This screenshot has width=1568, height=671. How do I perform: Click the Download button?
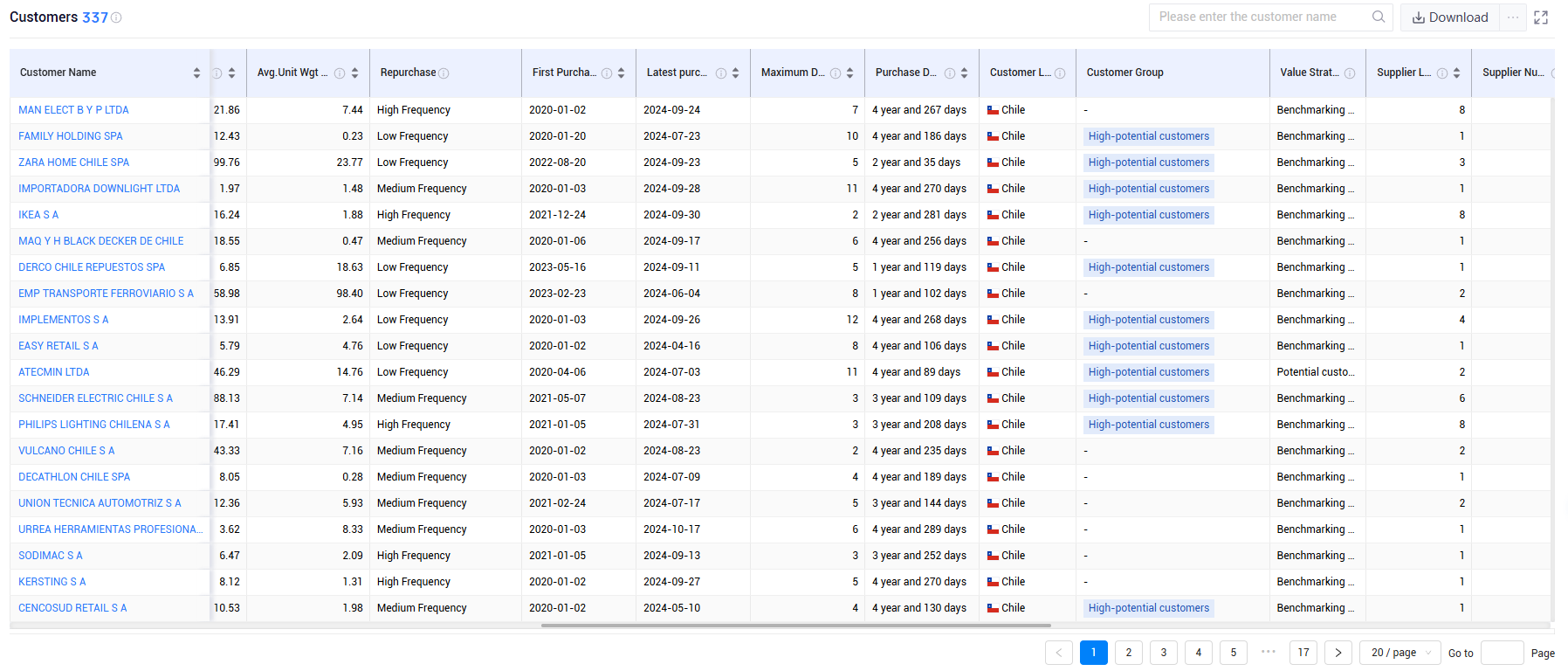coord(1450,17)
